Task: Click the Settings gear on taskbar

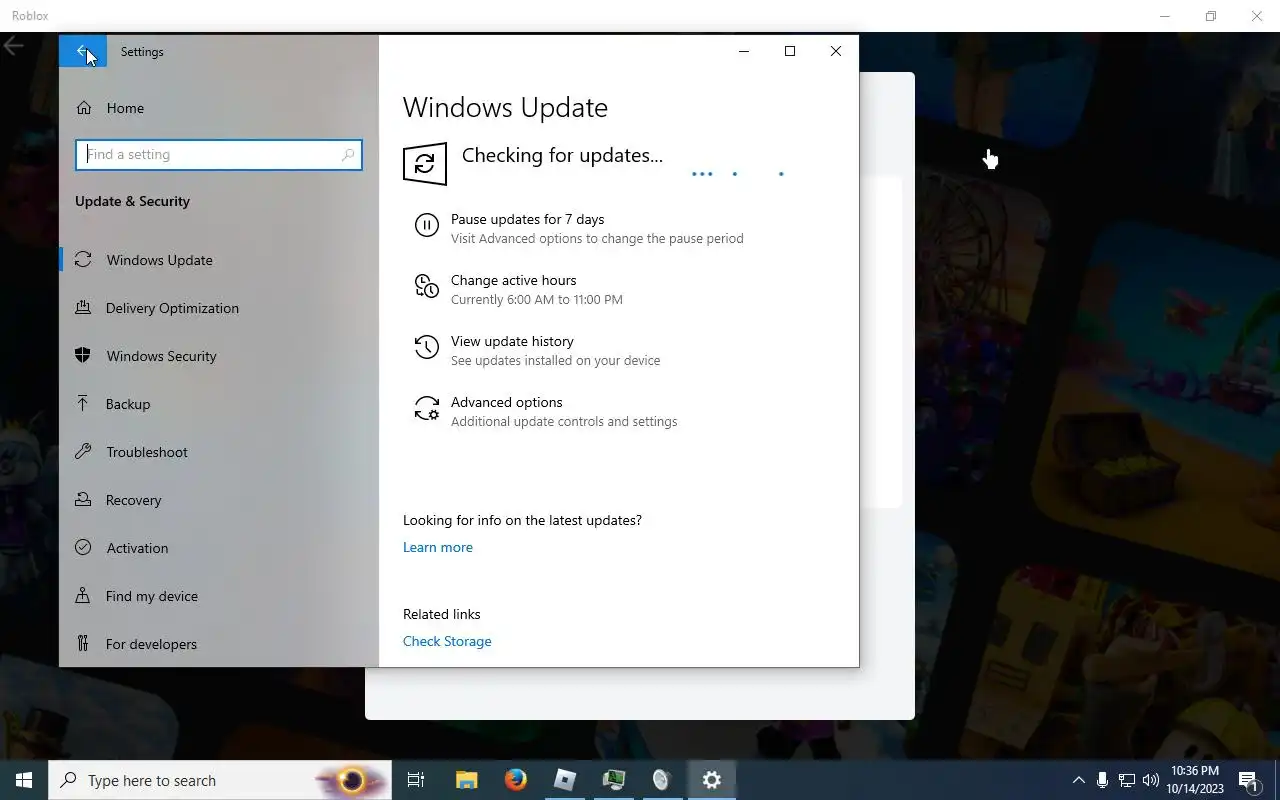Action: [x=712, y=780]
